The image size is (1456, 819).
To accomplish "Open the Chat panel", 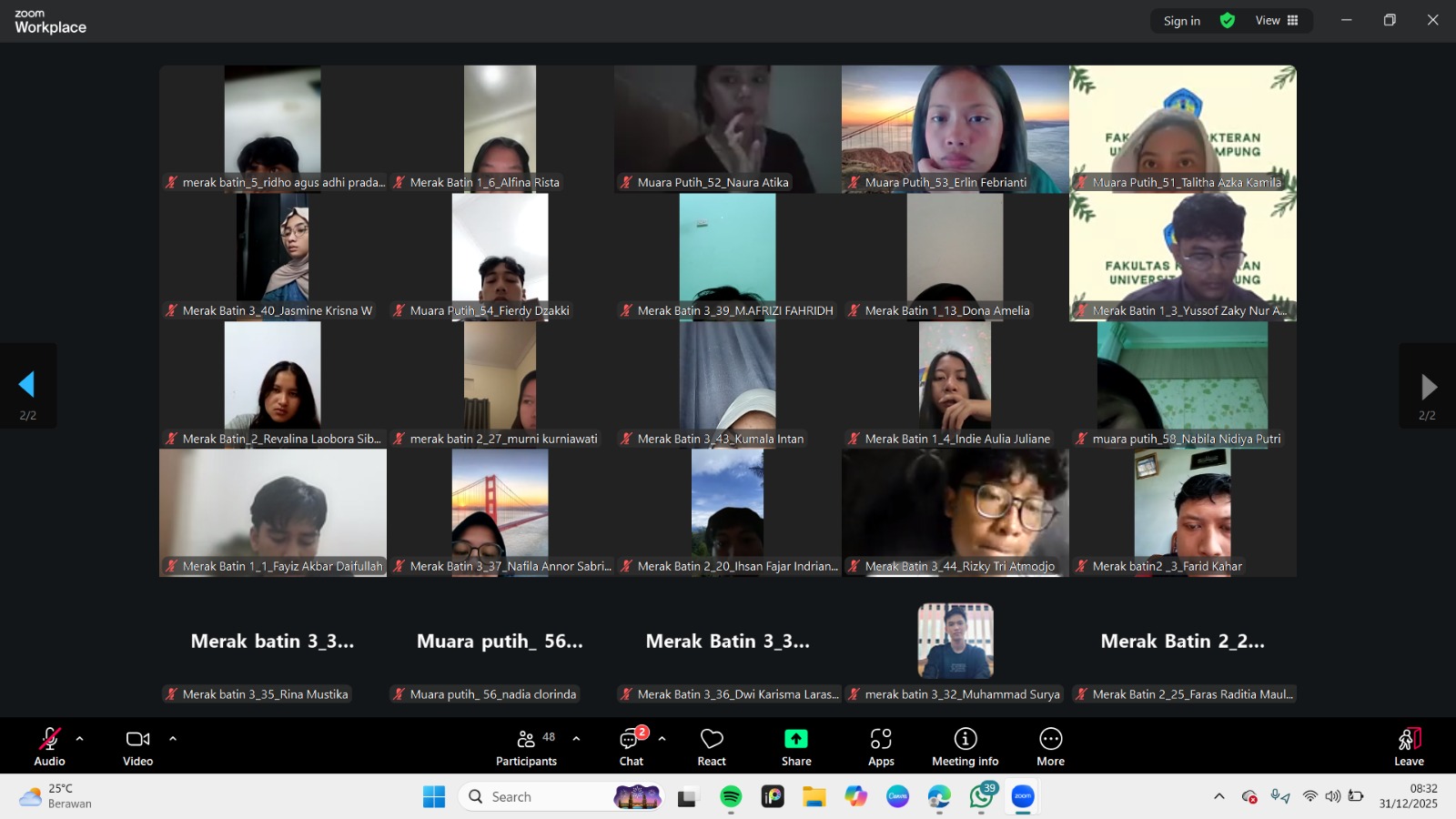I will (632, 746).
